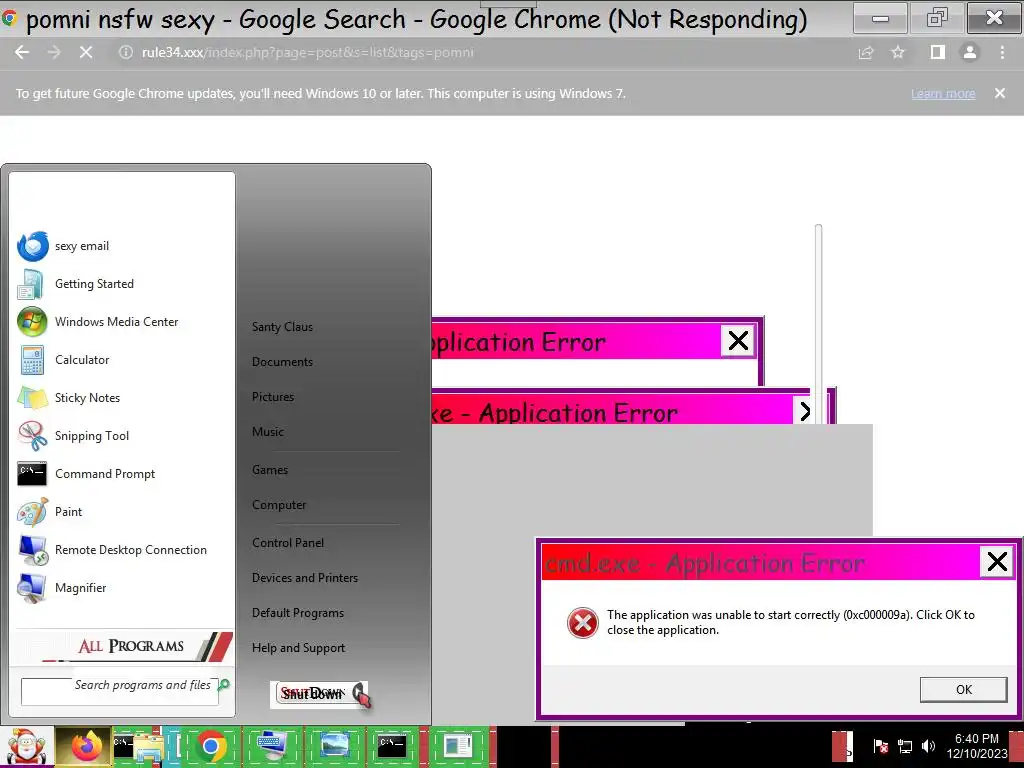Close the topmost background Application Error window

click(x=738, y=340)
